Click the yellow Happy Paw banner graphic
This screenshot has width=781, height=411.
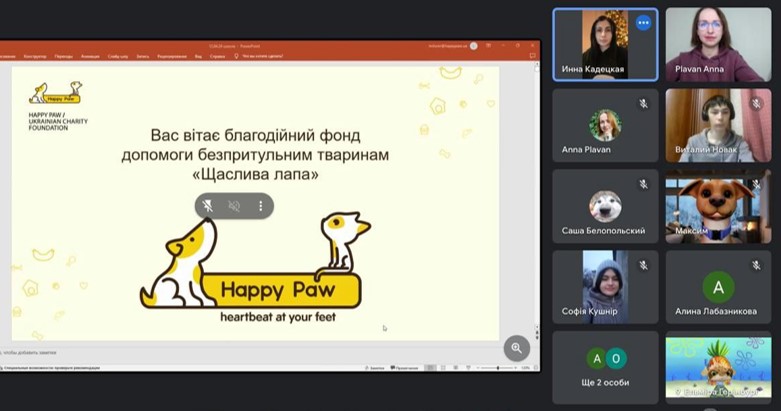tap(282, 289)
